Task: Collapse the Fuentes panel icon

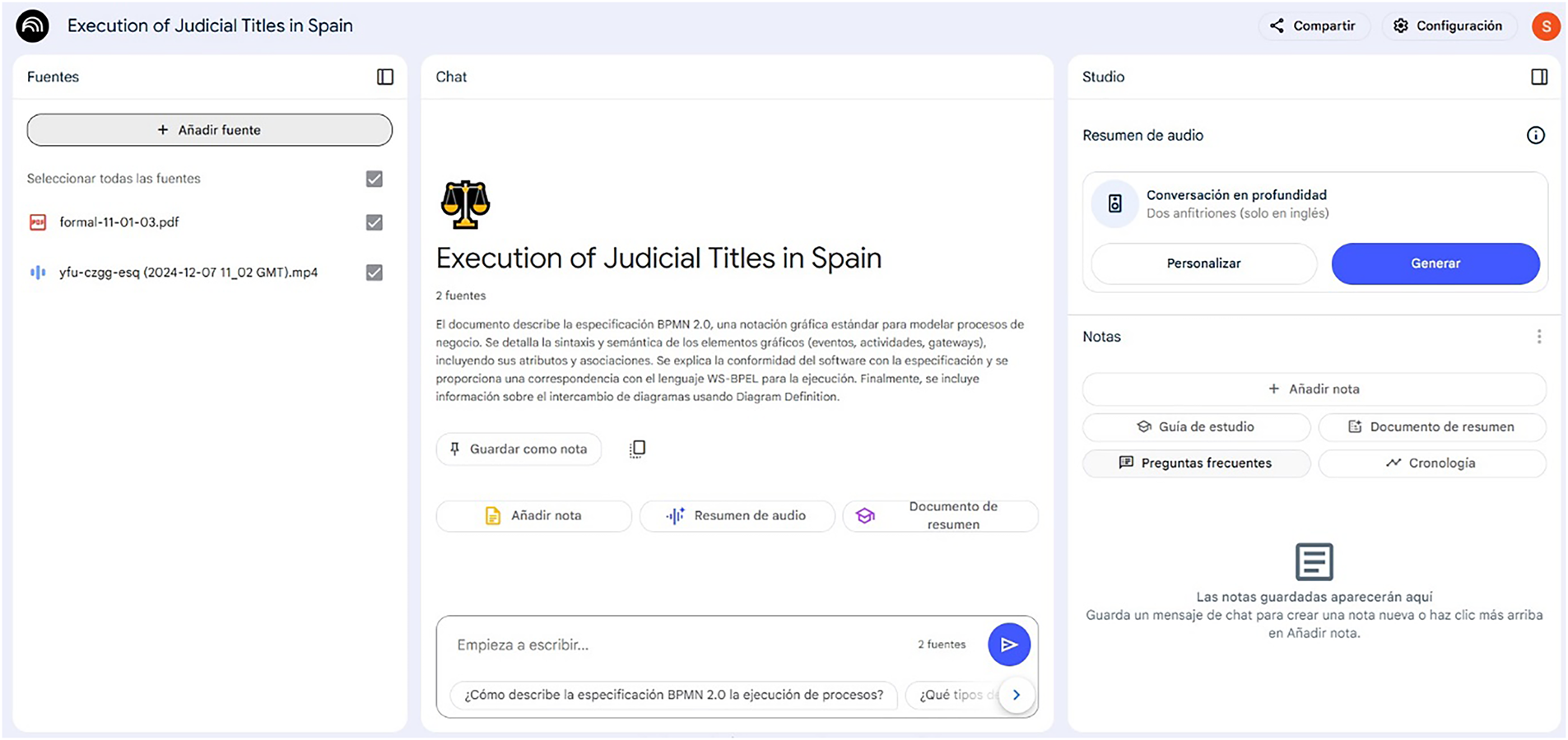Action: tap(384, 77)
